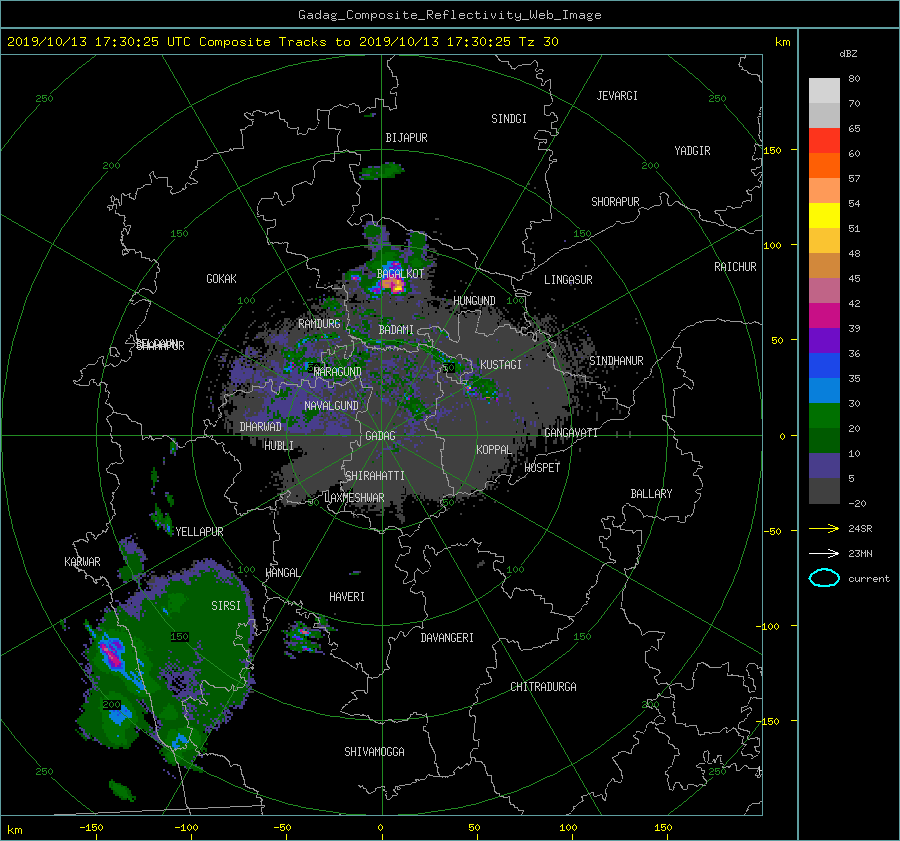Select the magenta 39 dBZ color swatch
Image resolution: width=900 pixels, height=841 pixels.
click(824, 316)
